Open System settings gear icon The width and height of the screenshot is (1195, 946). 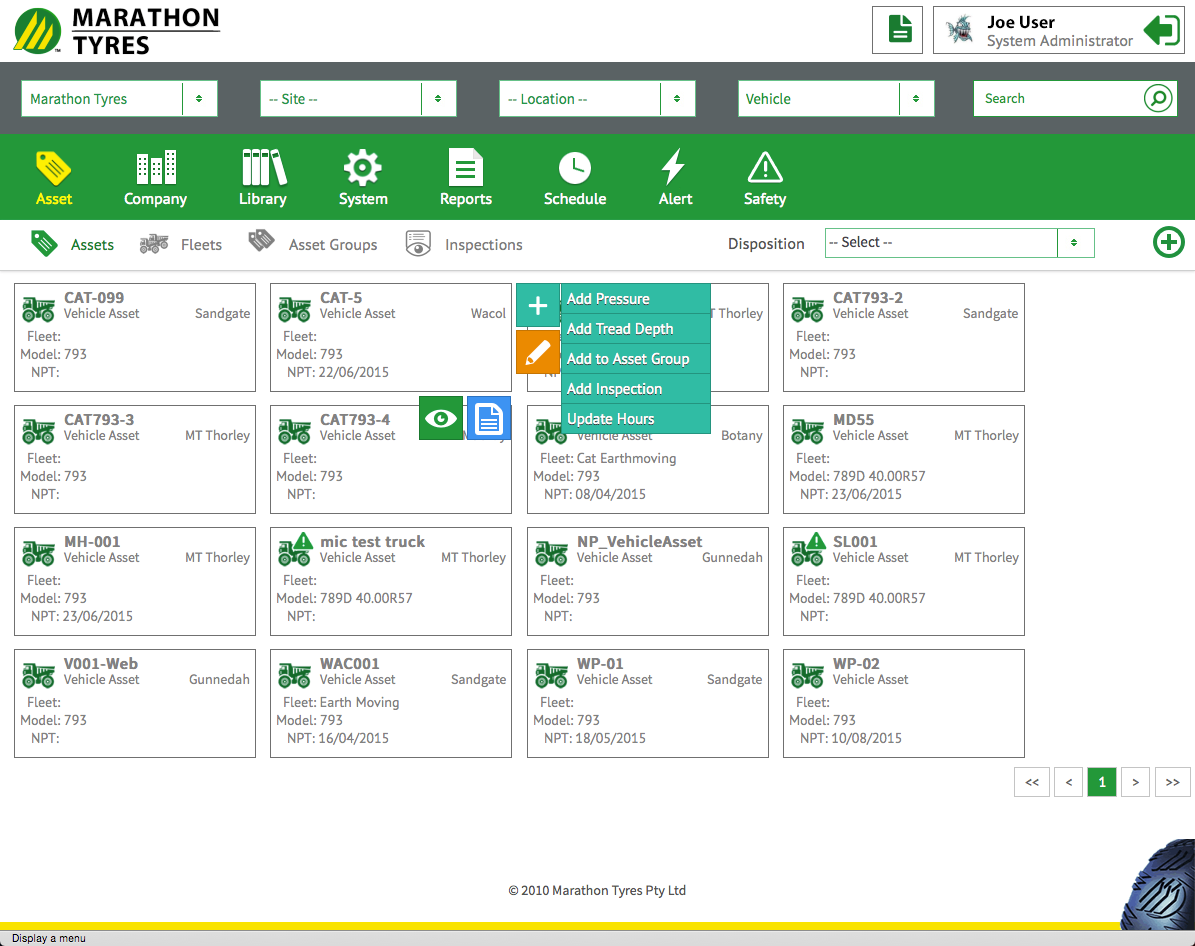click(x=363, y=168)
